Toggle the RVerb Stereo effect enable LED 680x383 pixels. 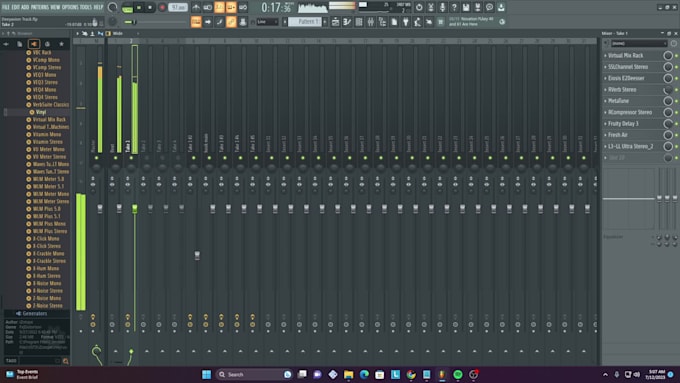pyautogui.click(x=676, y=90)
